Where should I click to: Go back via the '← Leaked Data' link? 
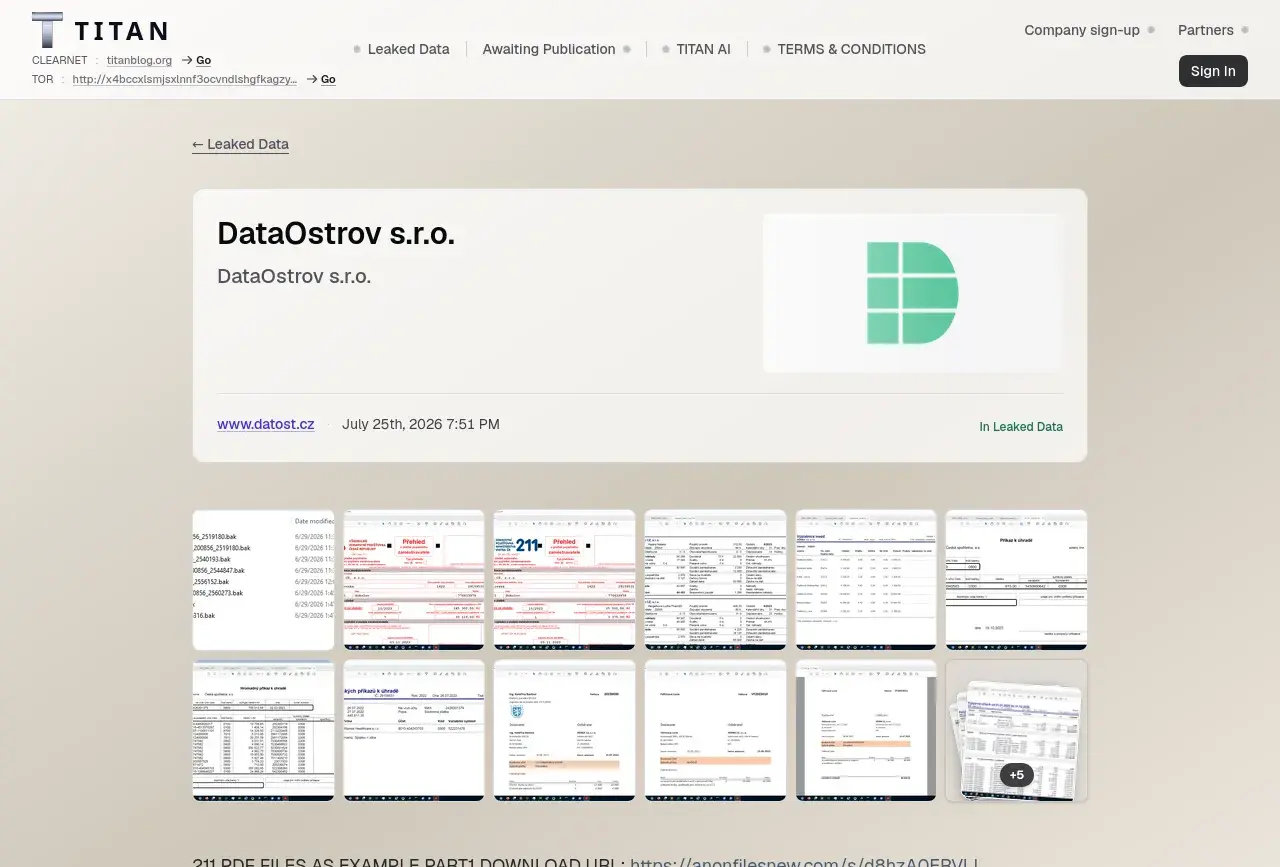point(240,144)
